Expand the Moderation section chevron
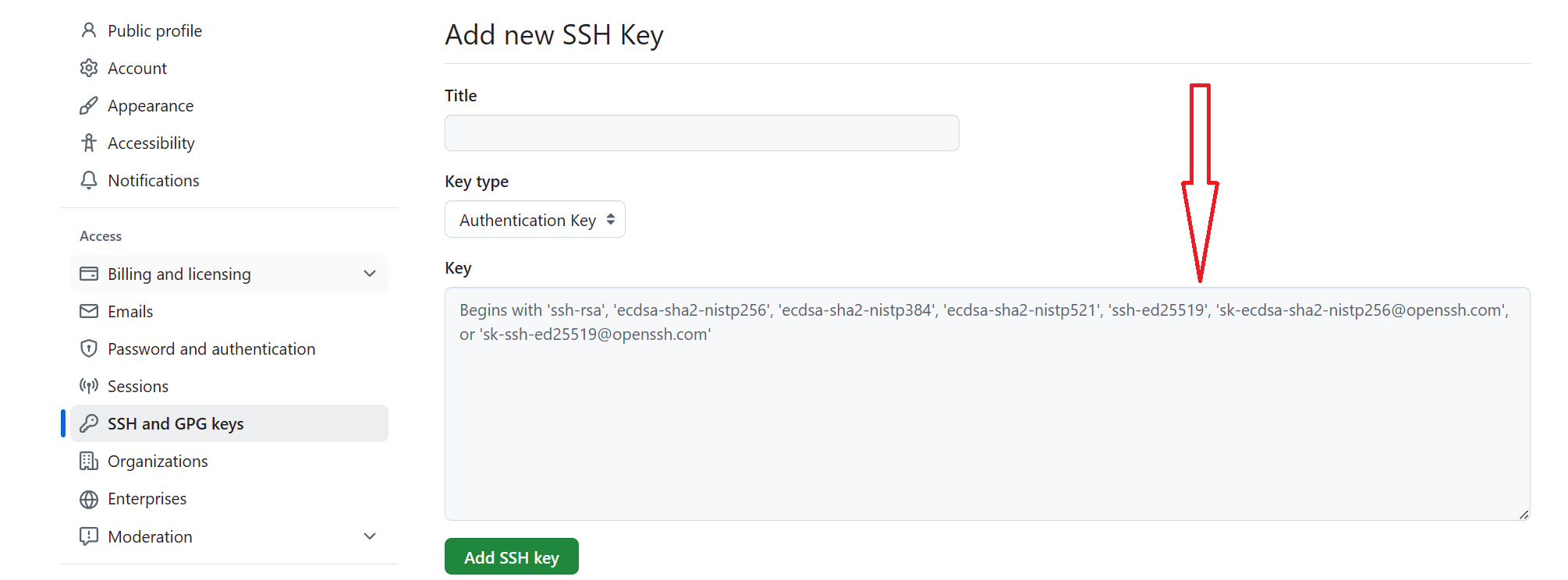This screenshot has width=1568, height=580. (370, 536)
